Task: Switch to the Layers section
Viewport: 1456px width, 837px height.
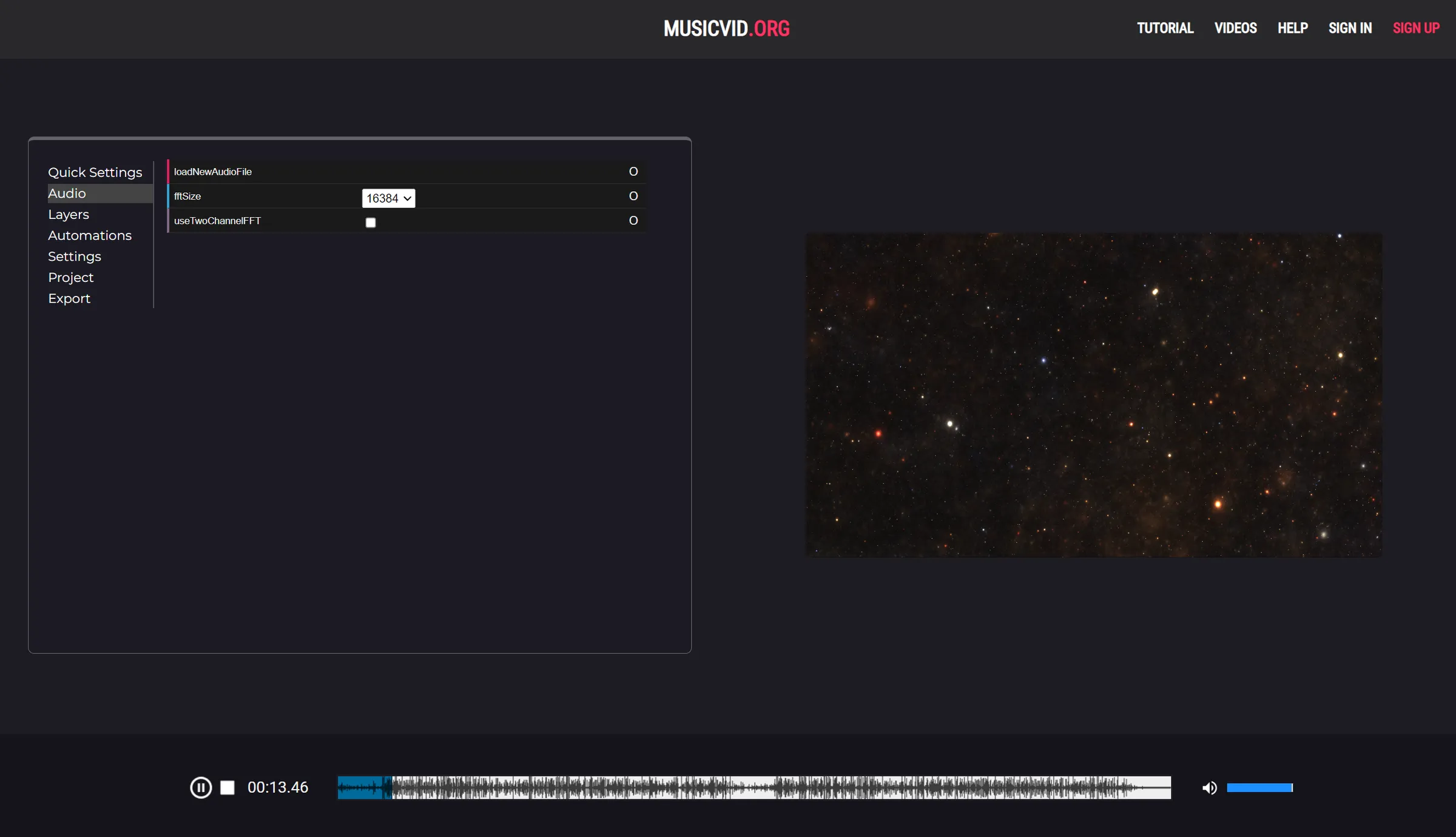Action: click(x=69, y=214)
